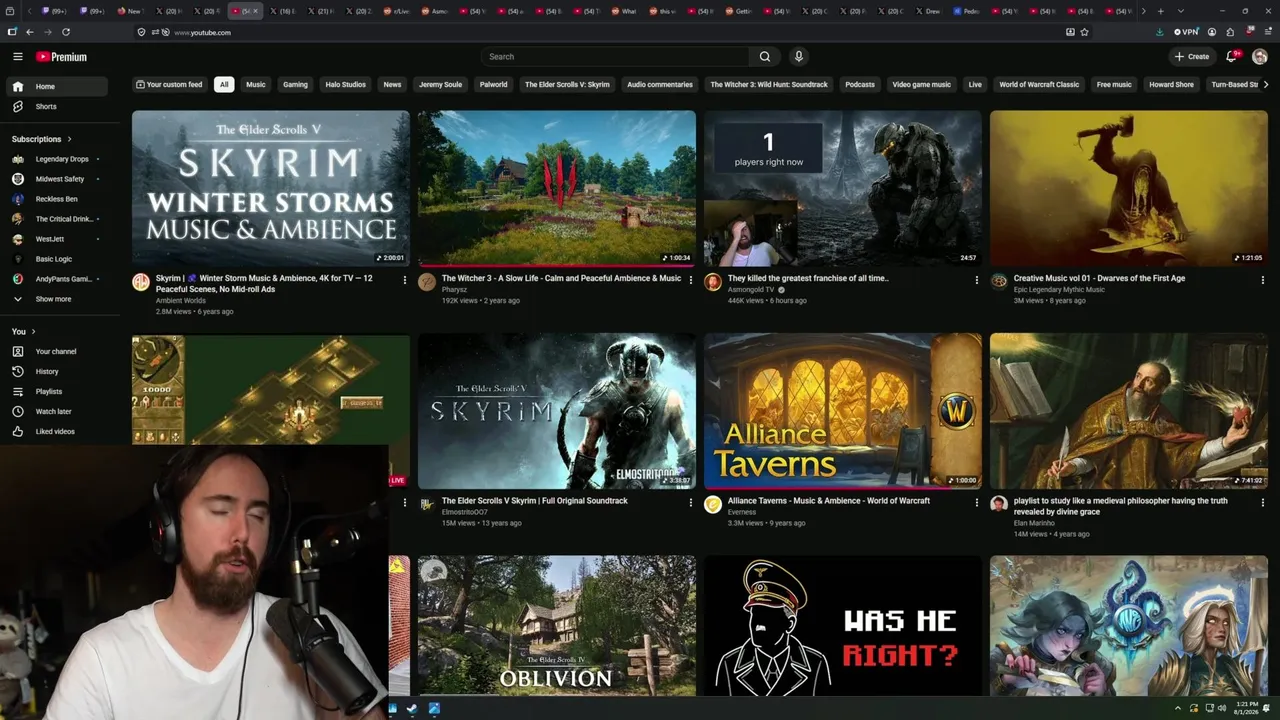Open Playlists in the sidebar
This screenshot has height=720, width=1280.
[x=58, y=392]
